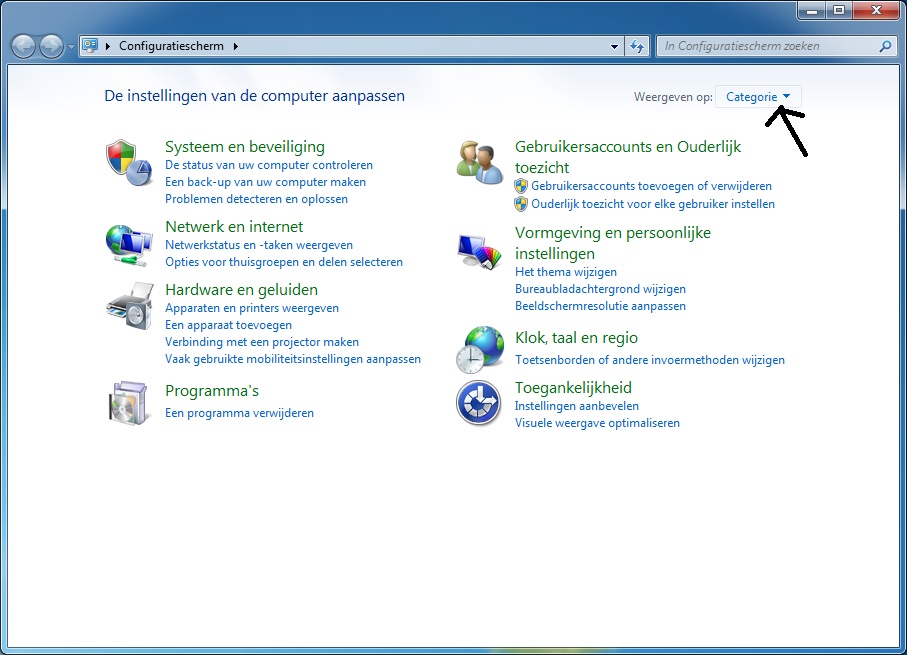Viewport: 907px width, 655px height.
Task: Click Netwerkstatus en -taken weergeven
Action: click(259, 245)
